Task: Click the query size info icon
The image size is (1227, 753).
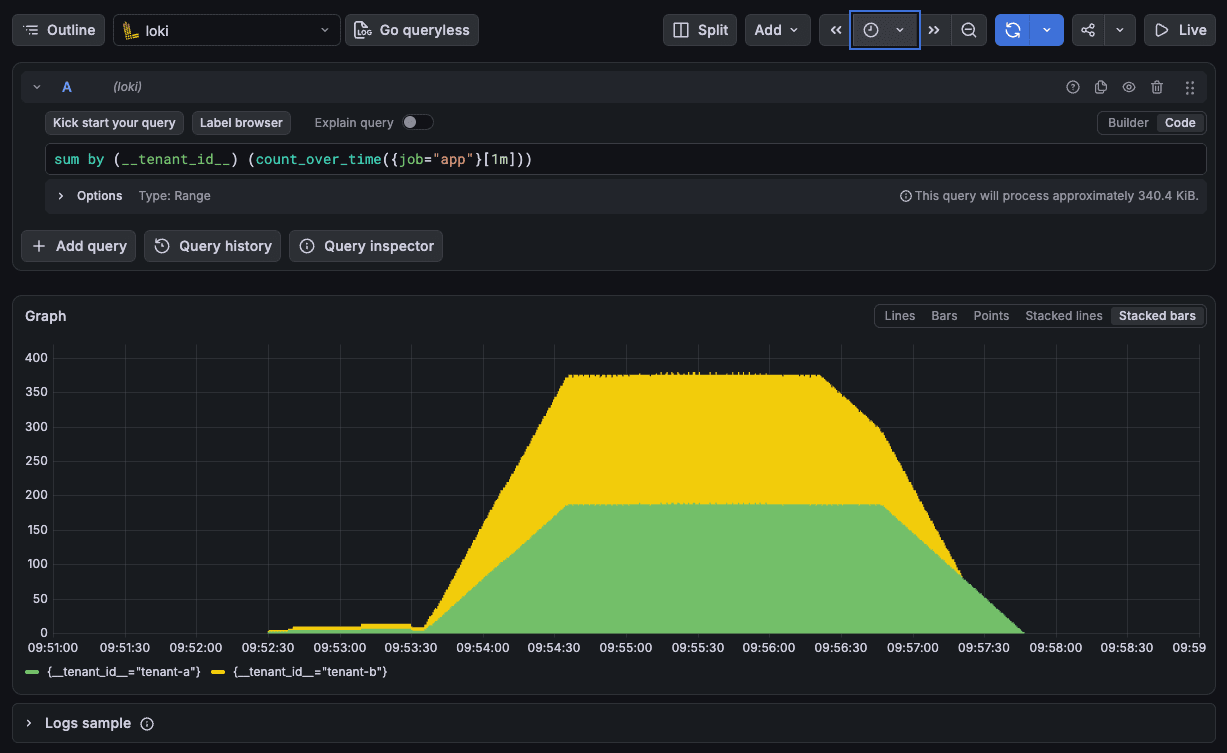Action: pos(906,196)
